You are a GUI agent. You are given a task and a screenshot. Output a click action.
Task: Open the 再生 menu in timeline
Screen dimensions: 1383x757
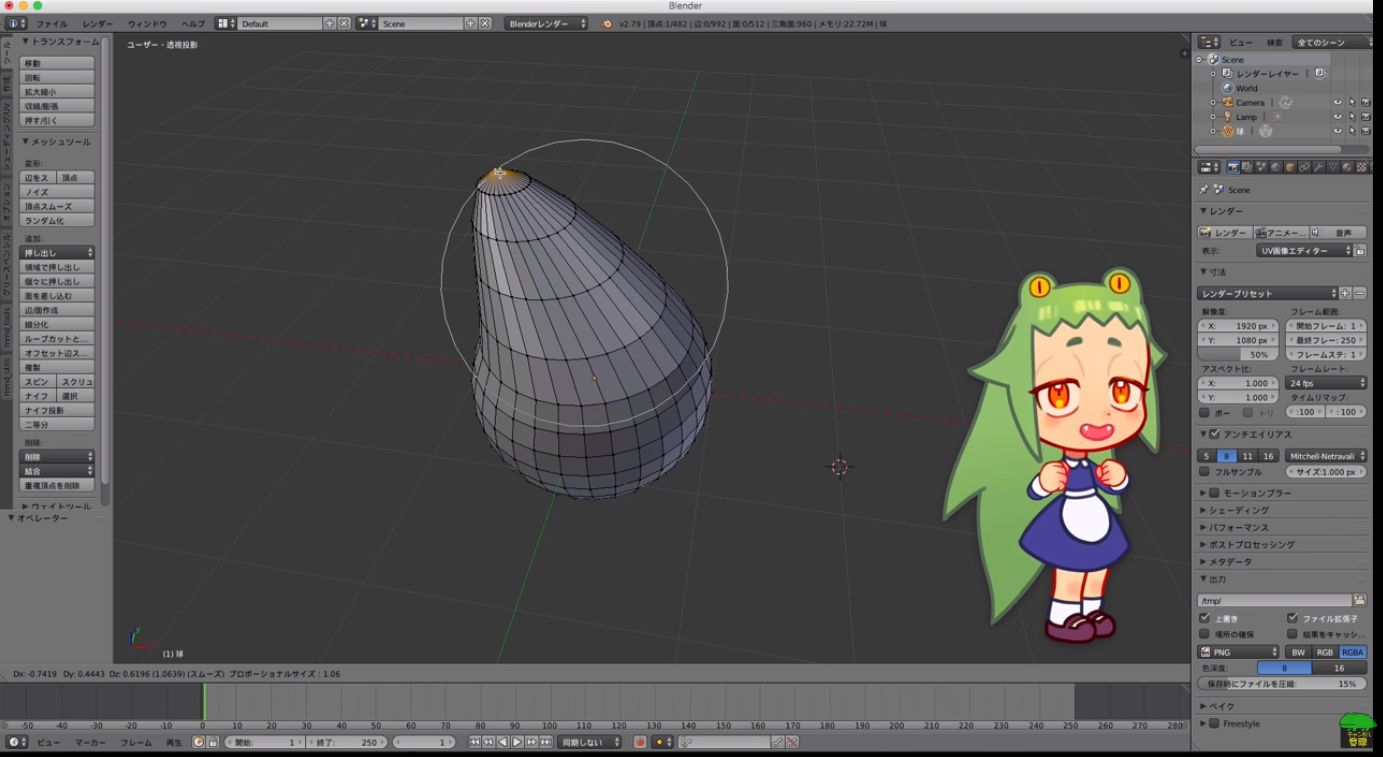point(173,742)
